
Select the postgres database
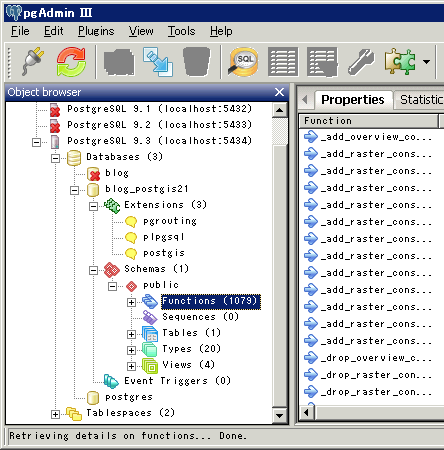click(129, 397)
